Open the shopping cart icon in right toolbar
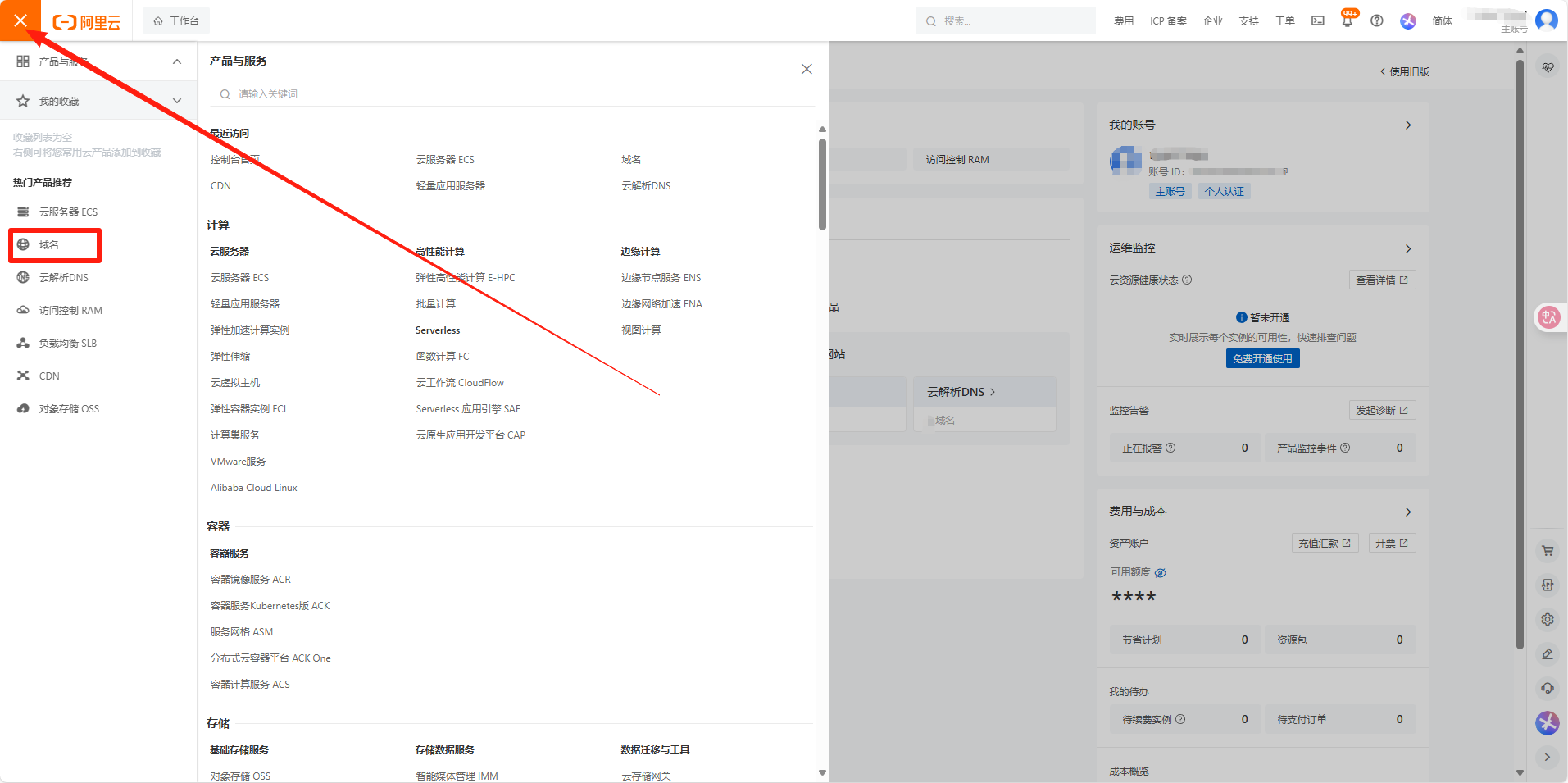 [x=1548, y=551]
